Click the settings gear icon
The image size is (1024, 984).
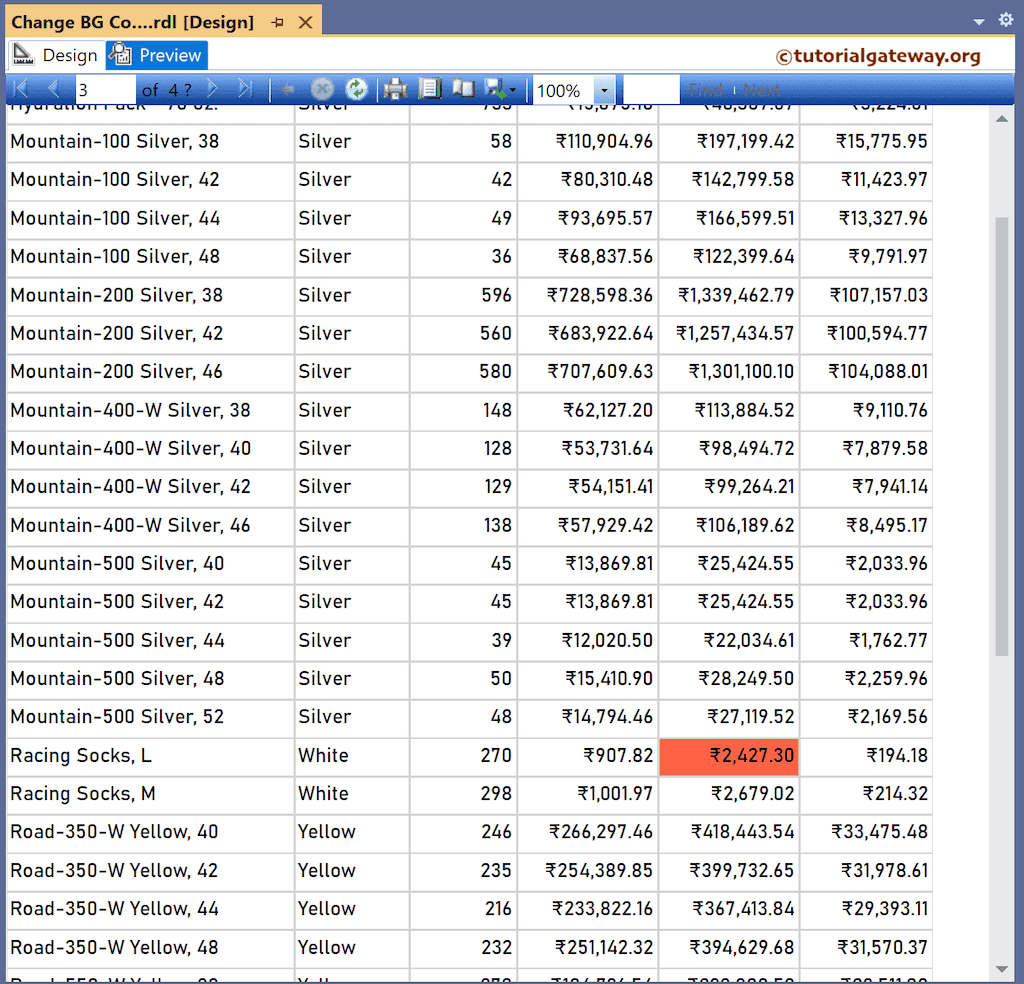tap(1005, 20)
